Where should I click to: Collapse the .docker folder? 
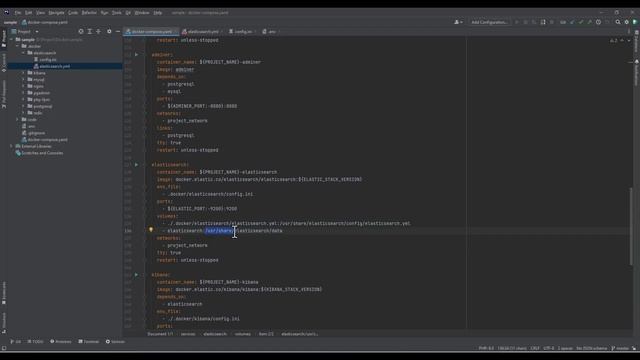coord(18,46)
